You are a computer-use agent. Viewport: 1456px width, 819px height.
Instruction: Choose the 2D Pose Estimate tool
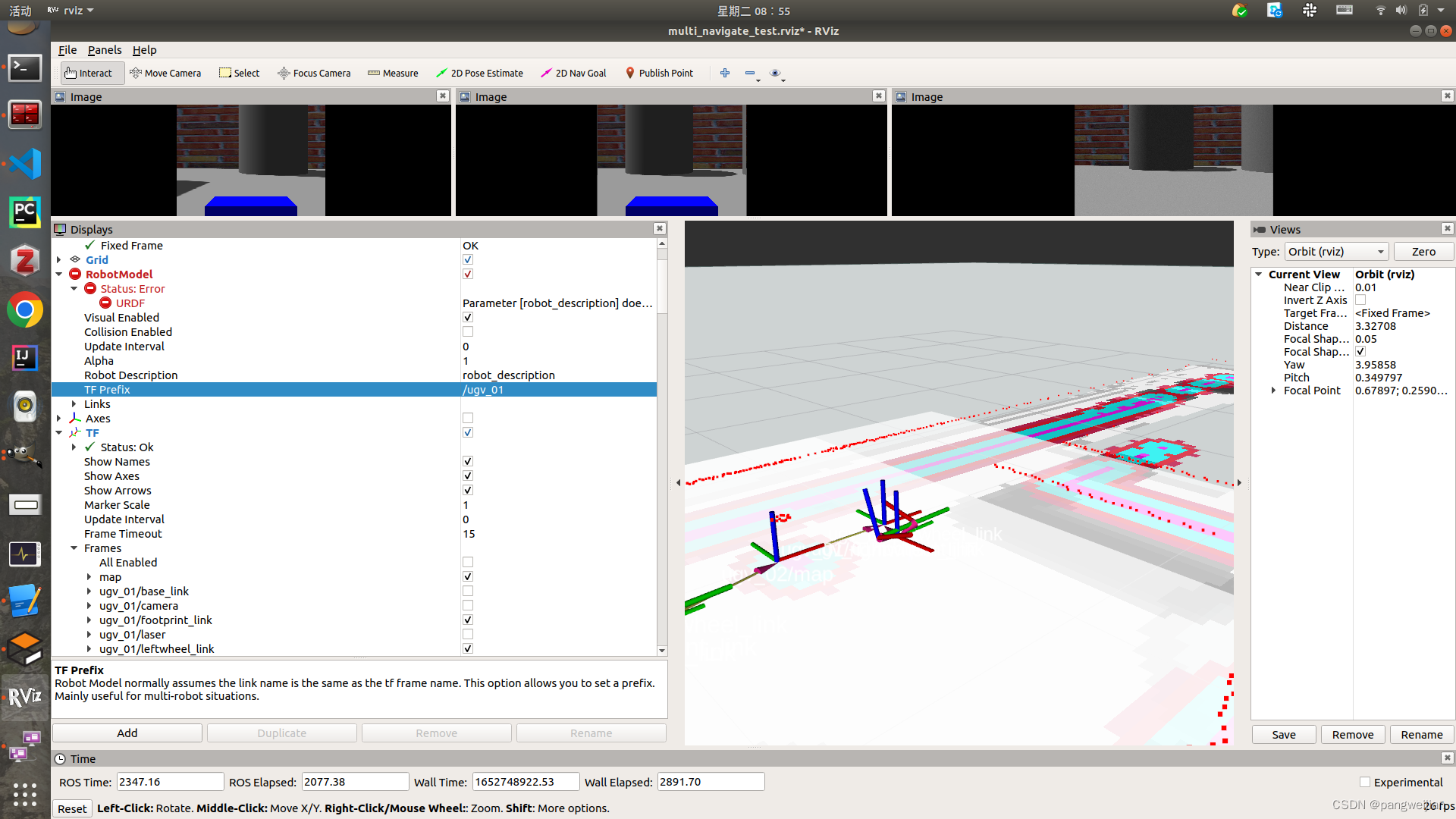479,73
